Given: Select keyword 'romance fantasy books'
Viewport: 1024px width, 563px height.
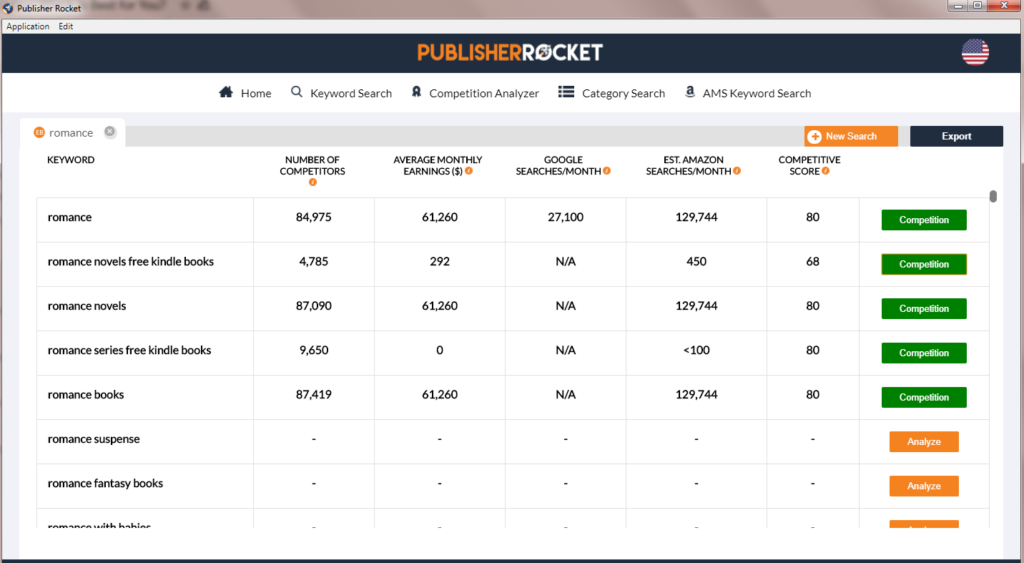Looking at the screenshot, I should coord(105,483).
